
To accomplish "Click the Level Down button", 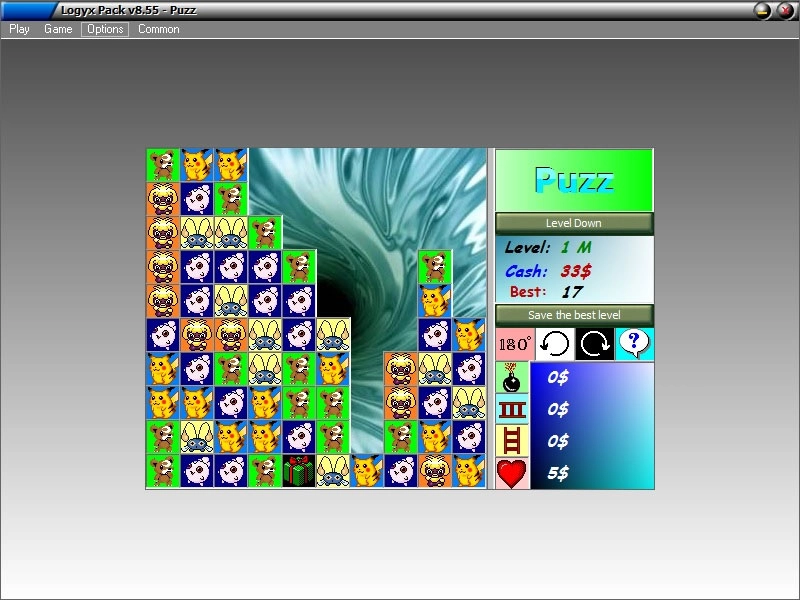I will coord(574,223).
